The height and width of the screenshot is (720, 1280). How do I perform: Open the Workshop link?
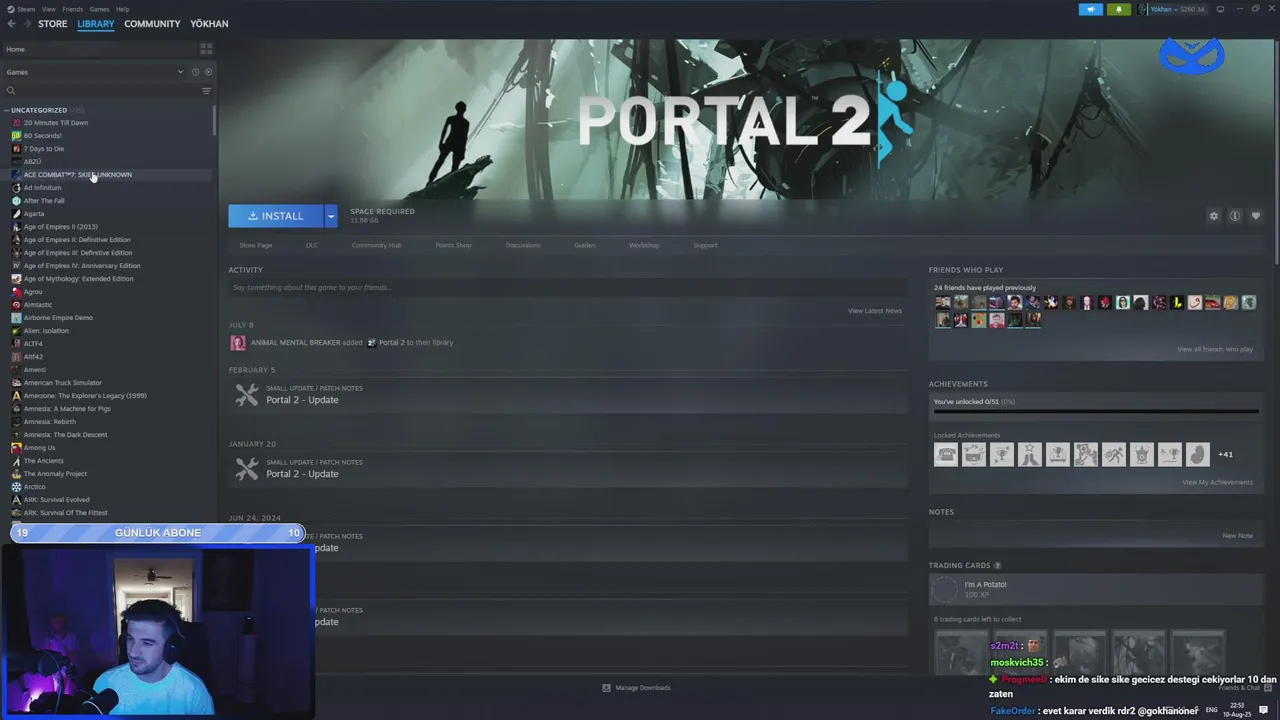pos(644,245)
